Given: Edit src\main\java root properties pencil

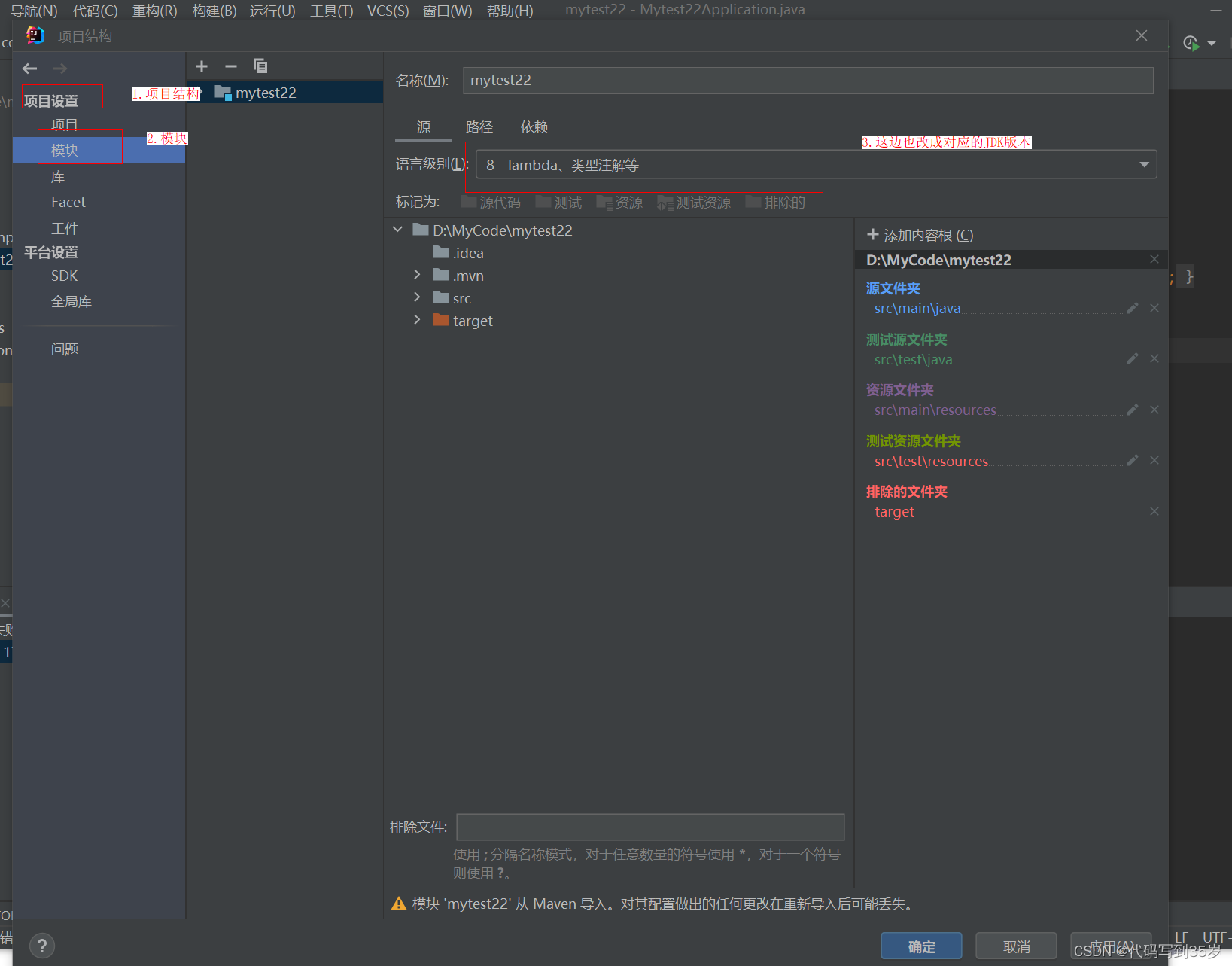Looking at the screenshot, I should coord(1132,308).
